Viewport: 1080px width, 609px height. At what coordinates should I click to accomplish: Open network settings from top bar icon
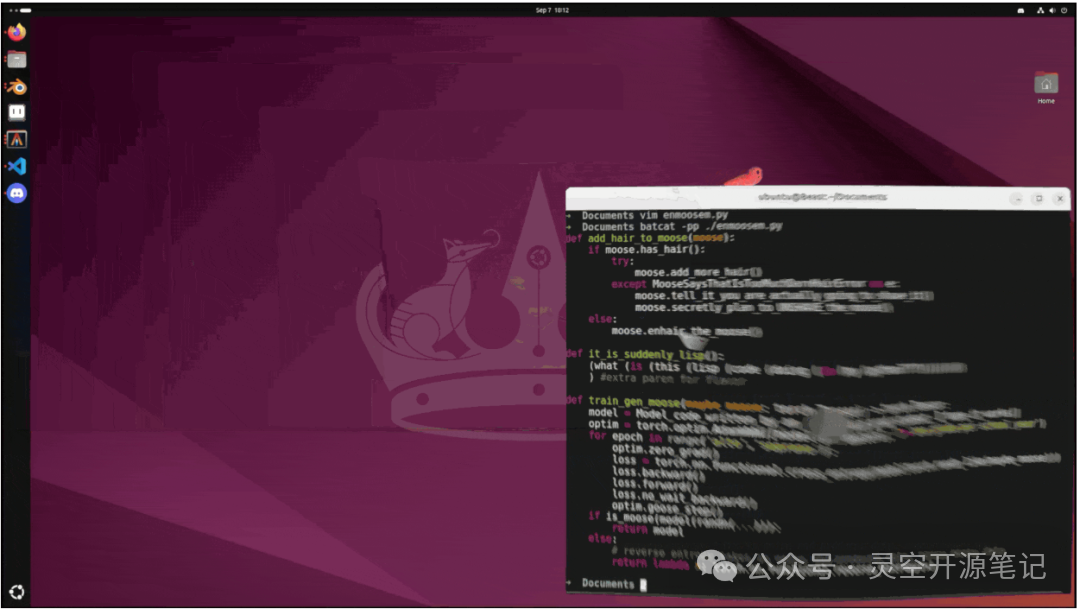[1040, 10]
